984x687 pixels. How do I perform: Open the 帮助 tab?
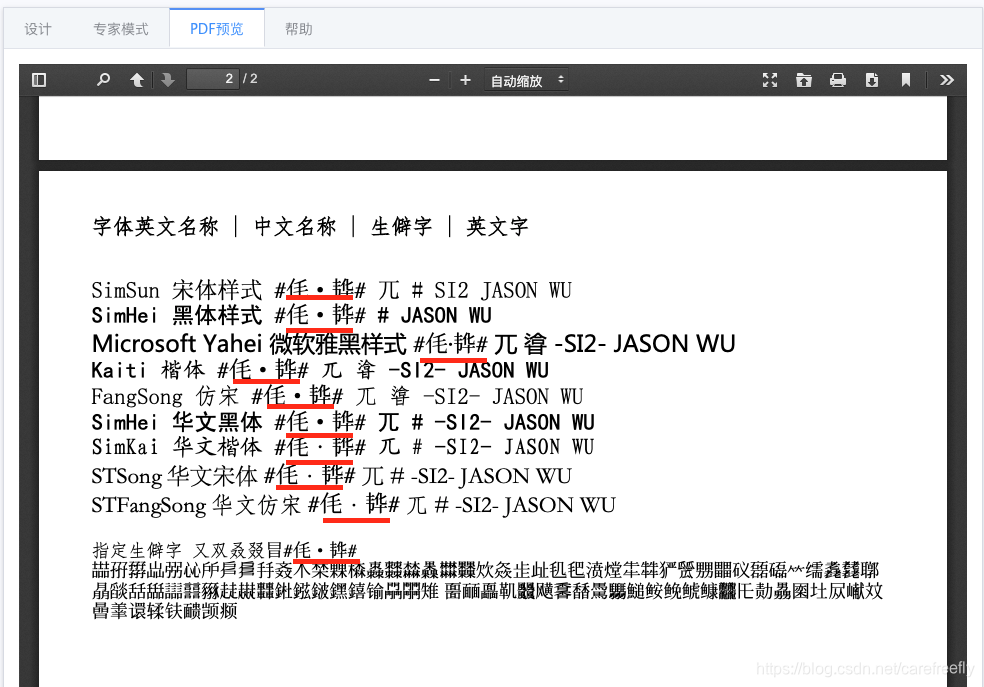tap(299, 29)
